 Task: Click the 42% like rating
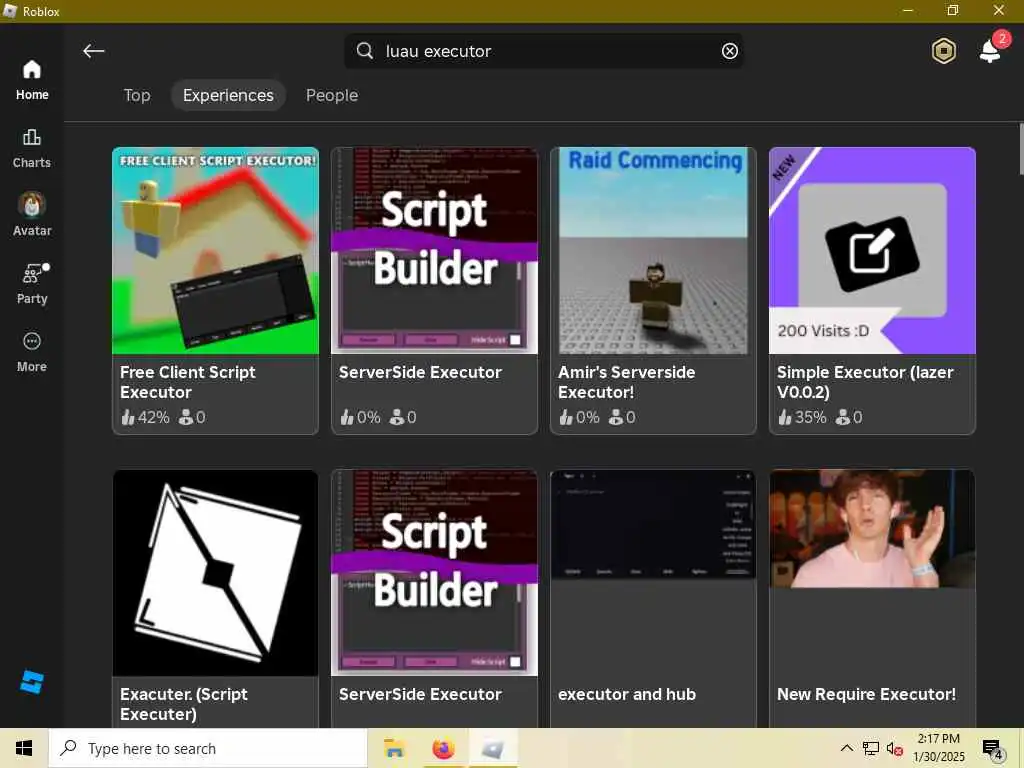[145, 417]
